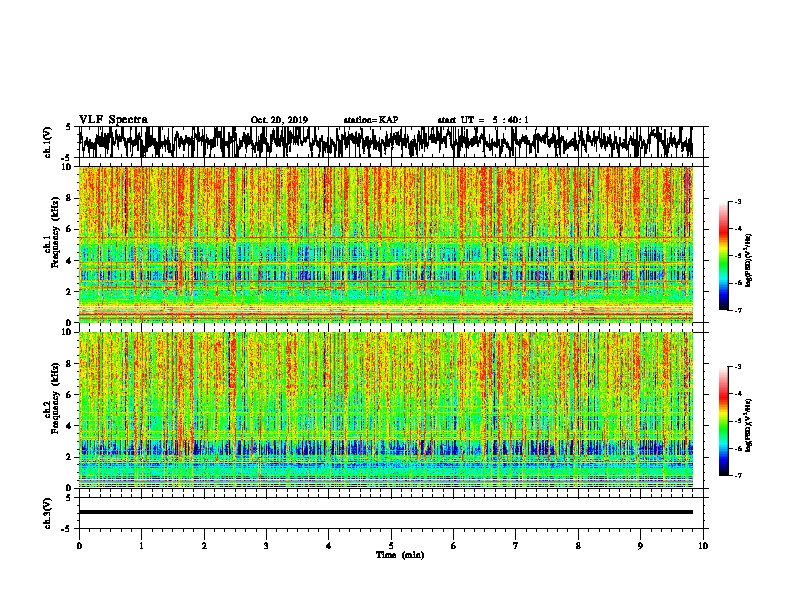Click the "-7" tick on ch.2 colorbar
Image resolution: width=792 pixels, height=612 pixels.
pos(738,475)
